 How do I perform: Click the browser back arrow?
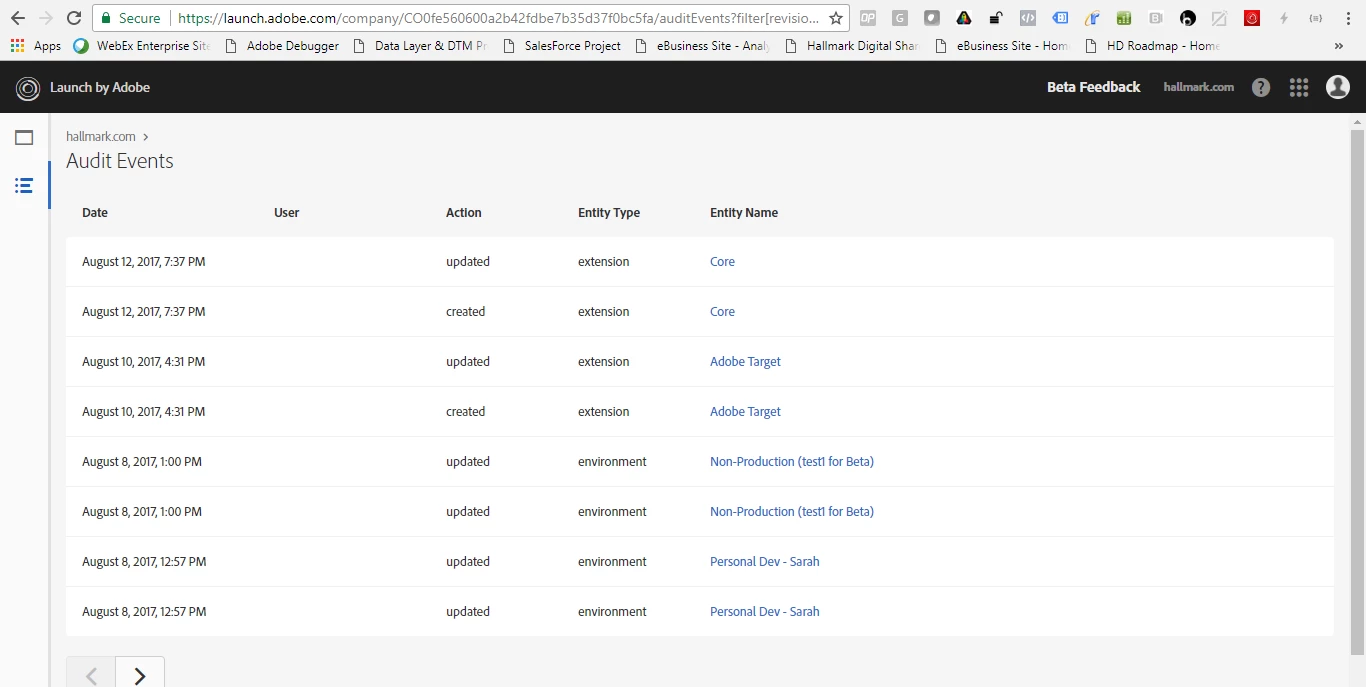pyautogui.click(x=18, y=18)
